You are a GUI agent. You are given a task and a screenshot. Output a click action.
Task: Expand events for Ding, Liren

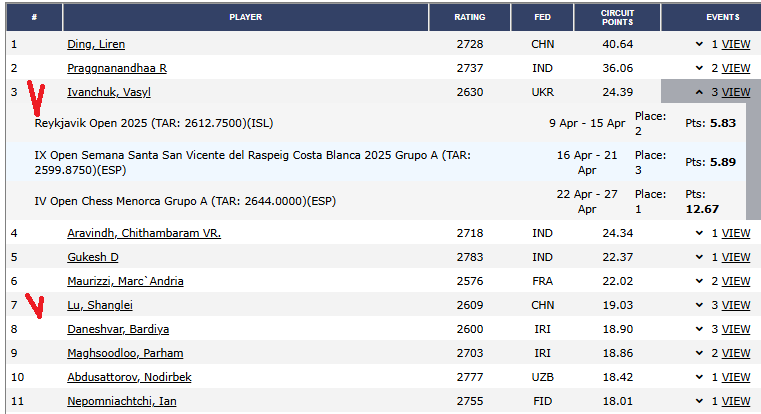coord(699,44)
